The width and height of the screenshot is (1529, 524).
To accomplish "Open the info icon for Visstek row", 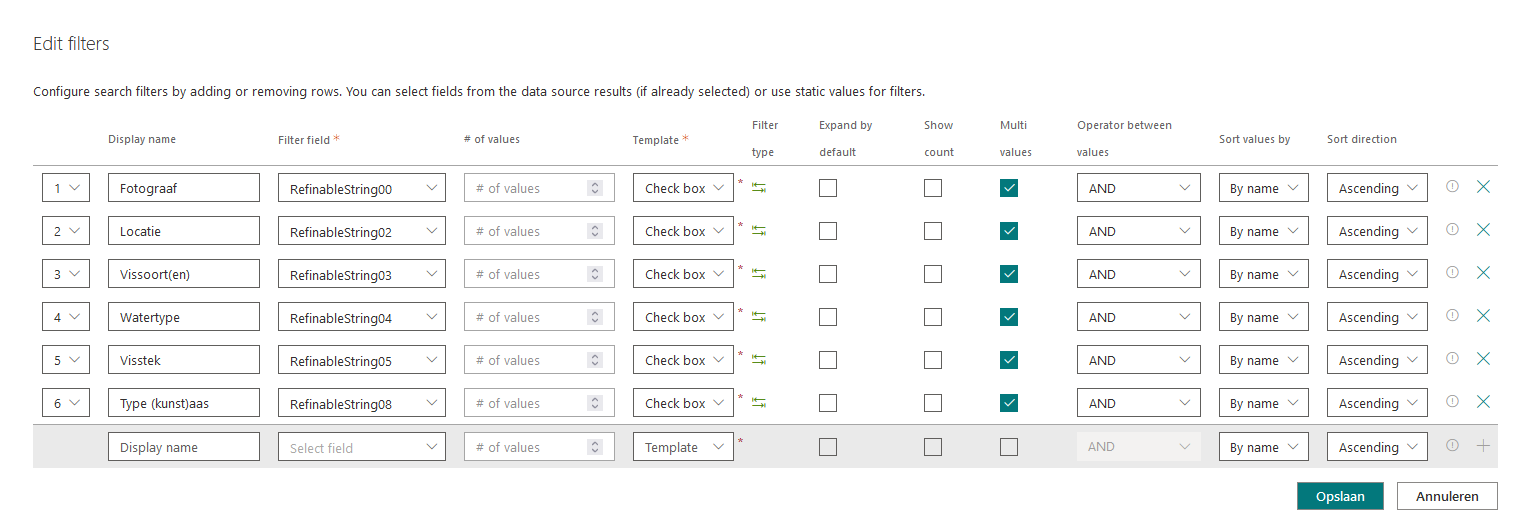I will tap(1452, 358).
